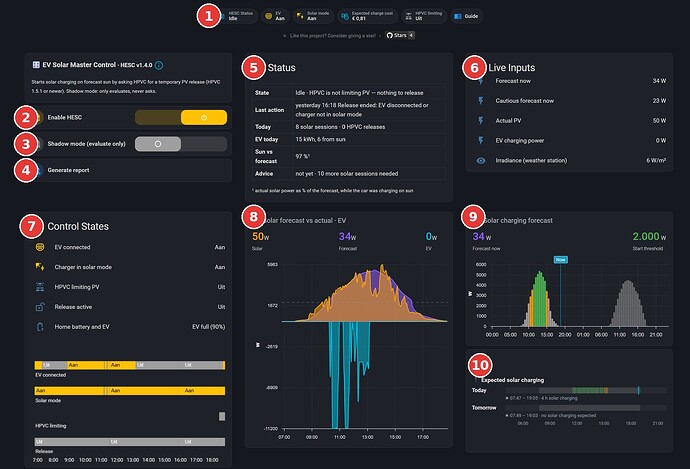Click the Solar mode chip icon
Screen dimensions: 690x469
(300, 16)
